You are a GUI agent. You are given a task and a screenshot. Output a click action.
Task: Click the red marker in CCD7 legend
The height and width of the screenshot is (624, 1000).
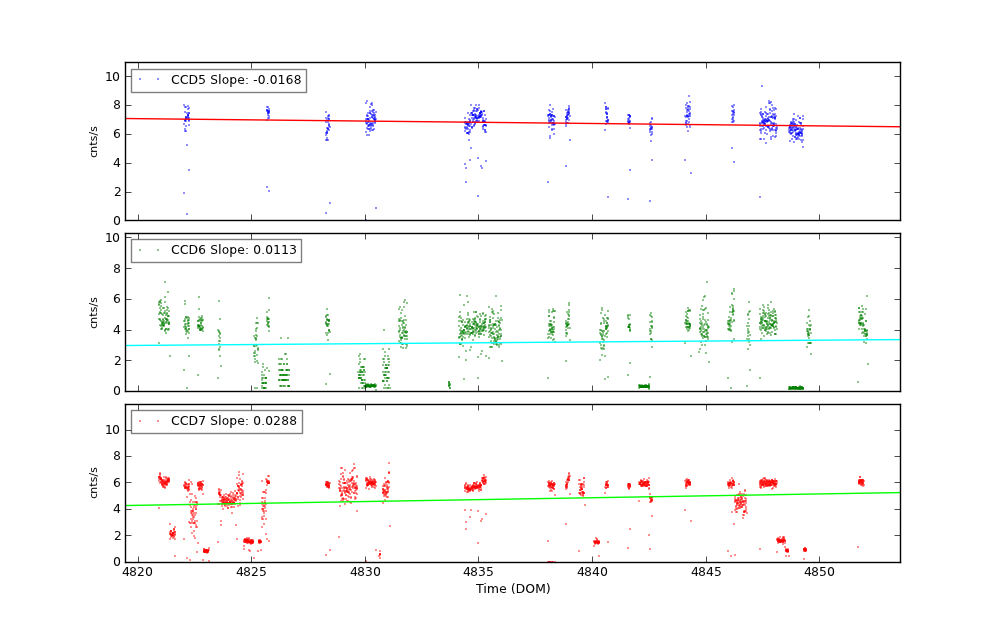[x=140, y=422]
